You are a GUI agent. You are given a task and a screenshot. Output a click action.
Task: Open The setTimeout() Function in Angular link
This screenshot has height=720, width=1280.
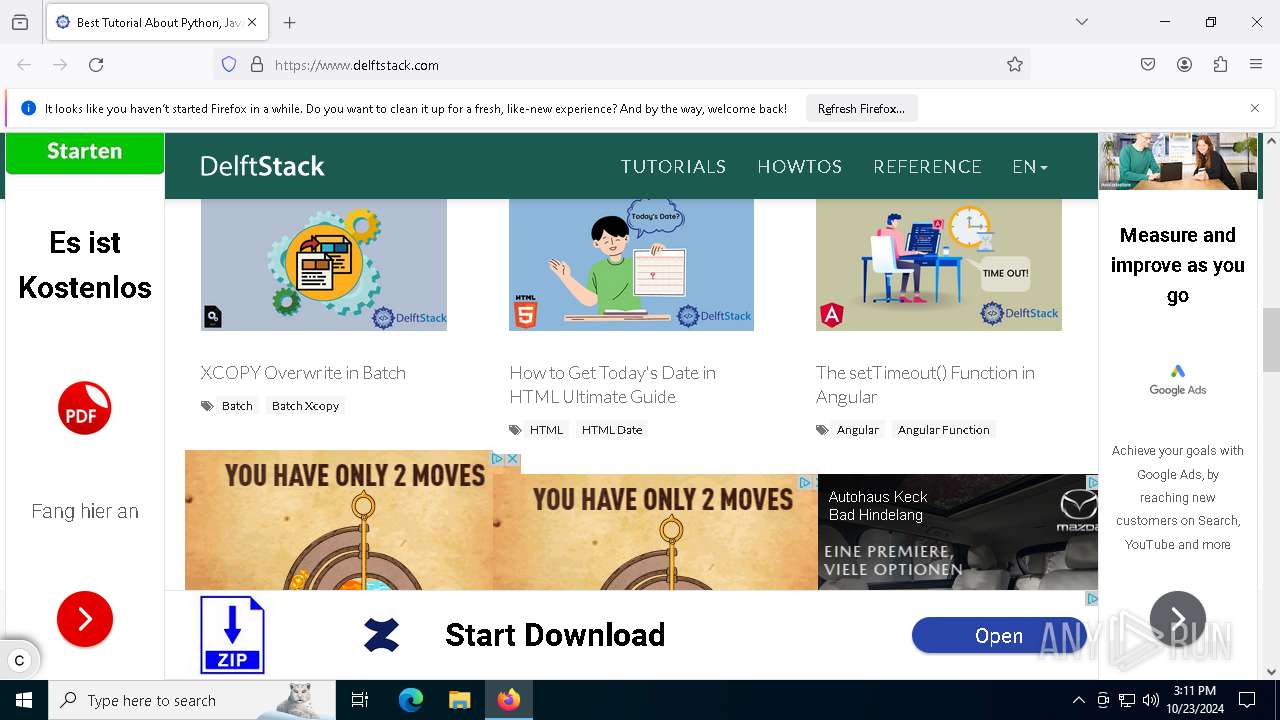point(925,385)
